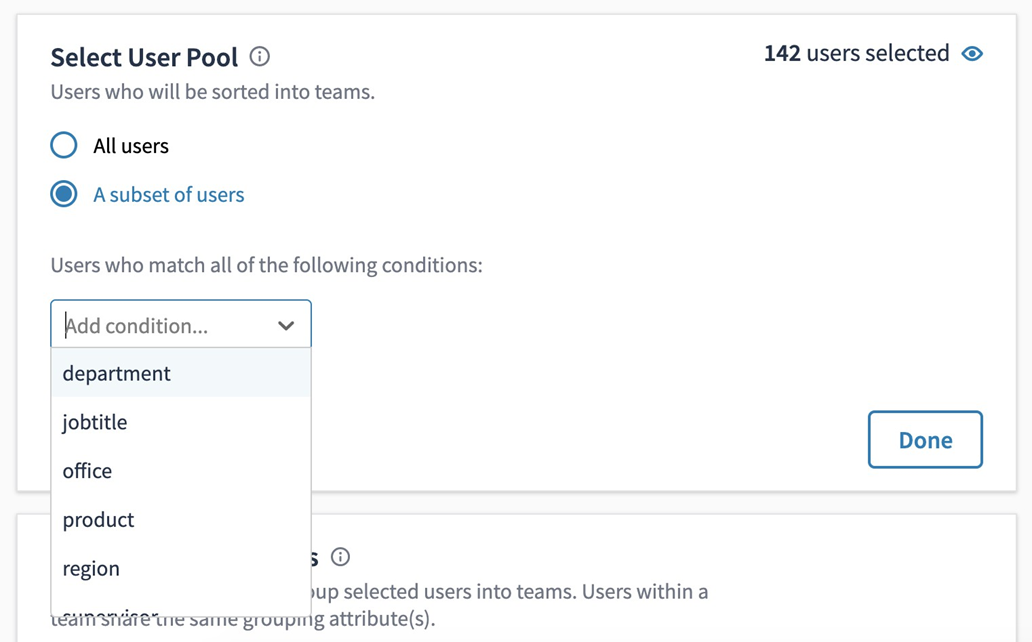1032x642 pixels.
Task: Click the All users label text
Action: (131, 146)
